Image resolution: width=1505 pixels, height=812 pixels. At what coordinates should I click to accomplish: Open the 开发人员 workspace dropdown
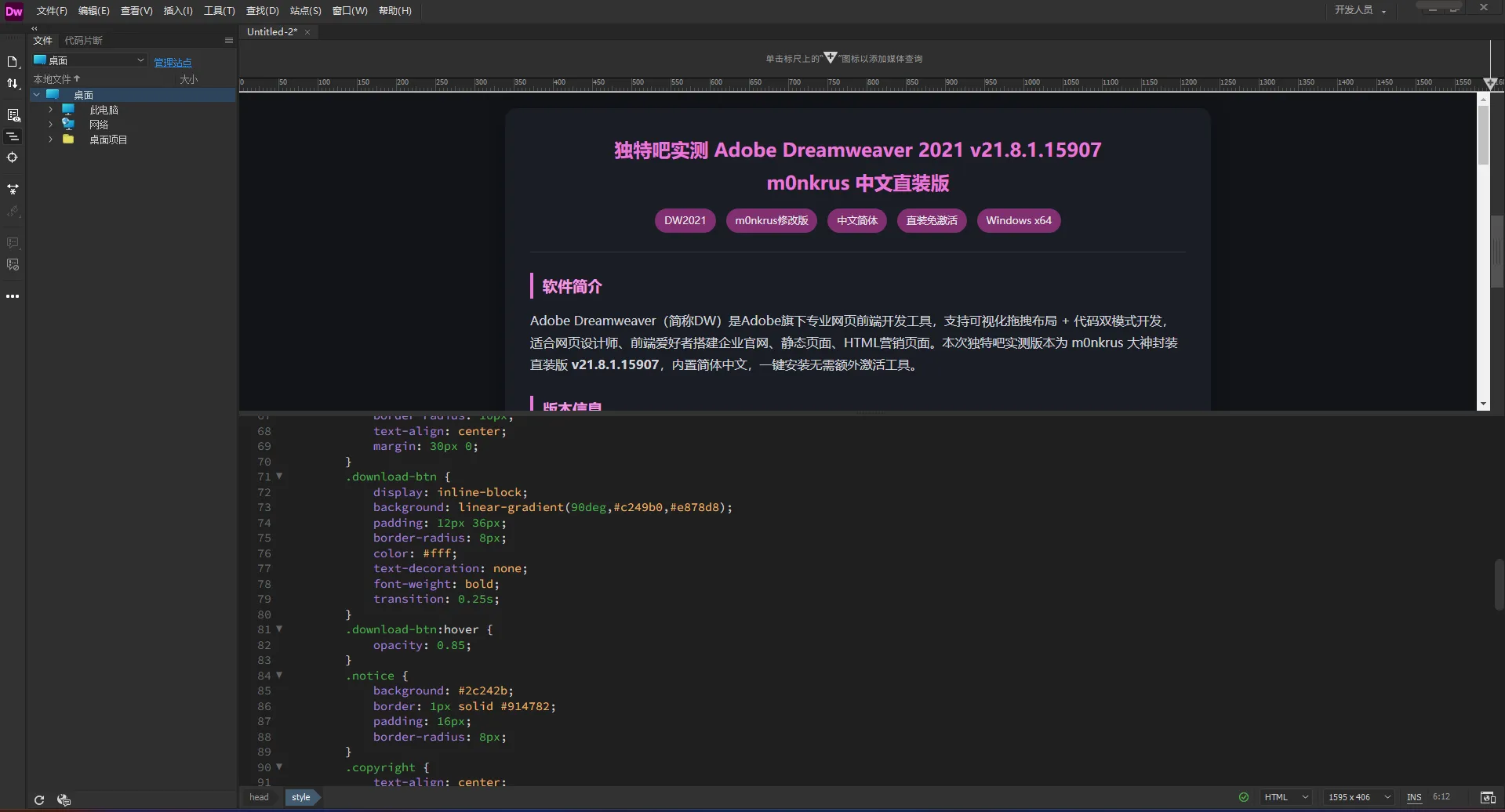coord(1361,10)
